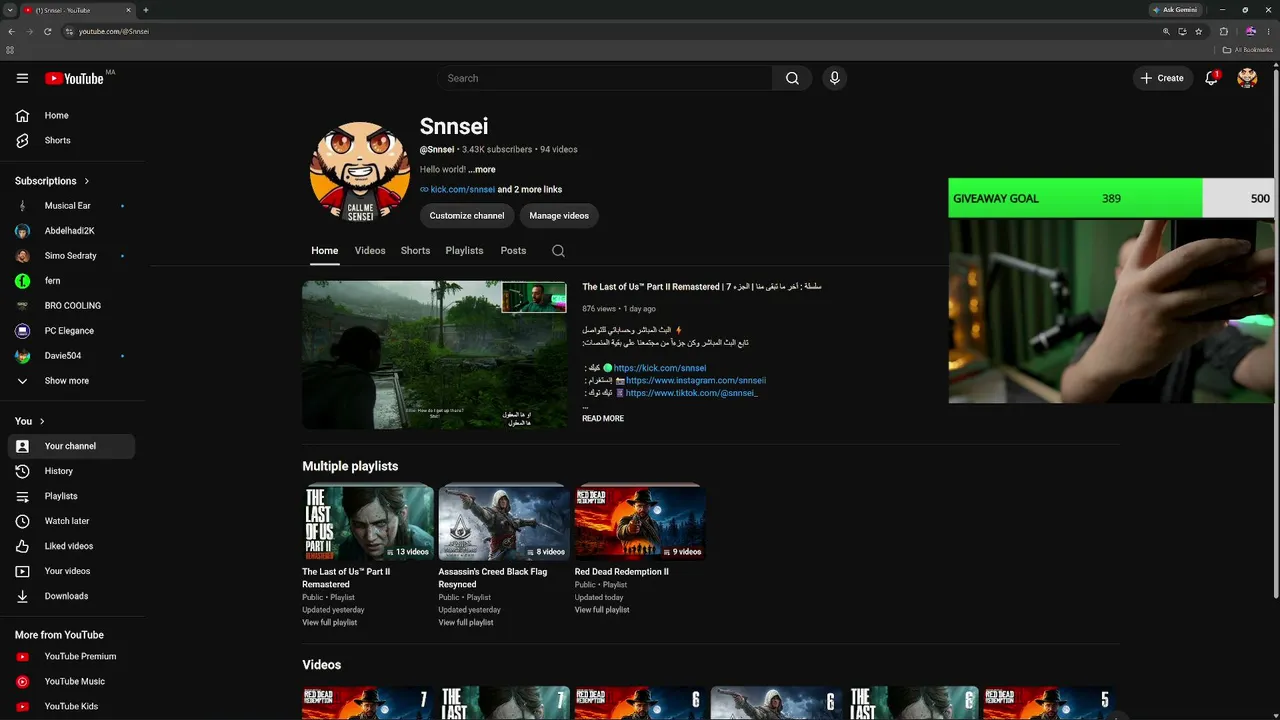Switch to the channel Posts tab
The image size is (1280, 720).
click(513, 251)
